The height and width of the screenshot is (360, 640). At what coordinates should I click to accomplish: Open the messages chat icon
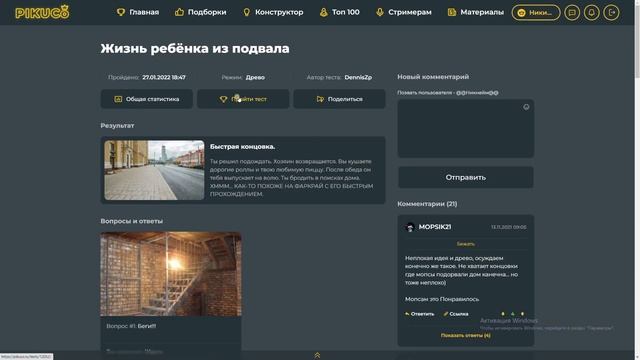click(572, 13)
